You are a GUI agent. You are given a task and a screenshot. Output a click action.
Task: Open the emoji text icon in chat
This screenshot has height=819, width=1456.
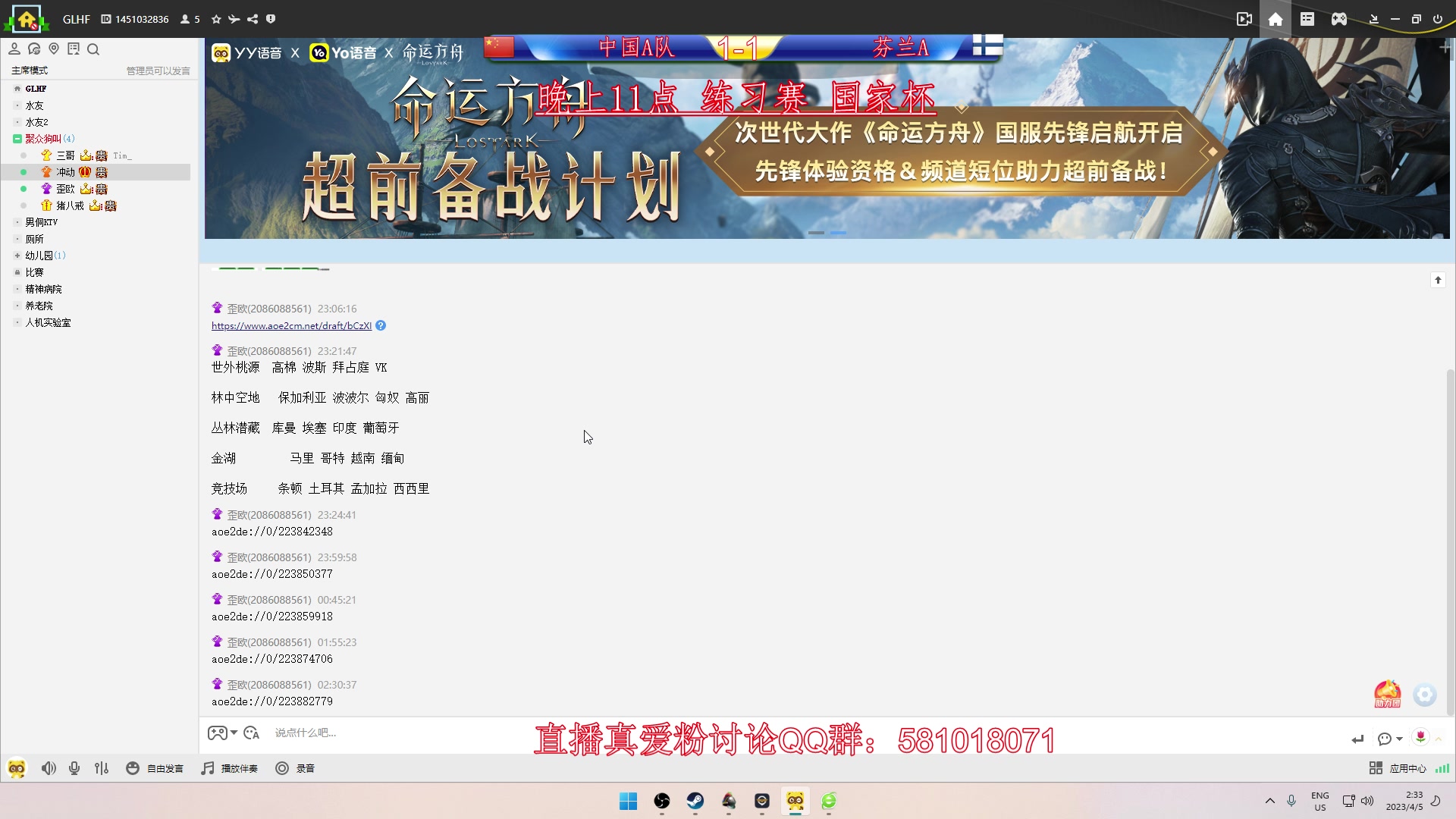click(x=252, y=733)
